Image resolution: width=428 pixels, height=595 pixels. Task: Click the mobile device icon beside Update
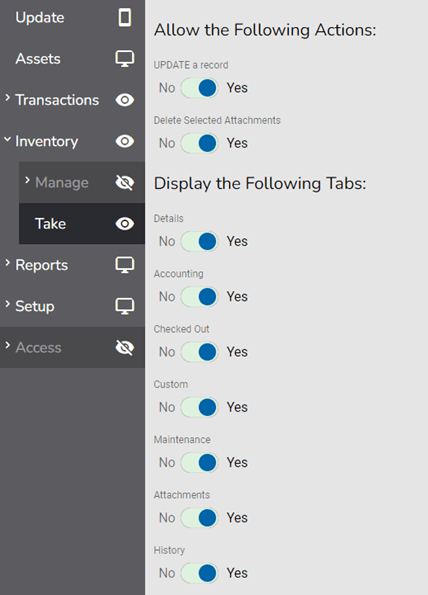tap(125, 17)
